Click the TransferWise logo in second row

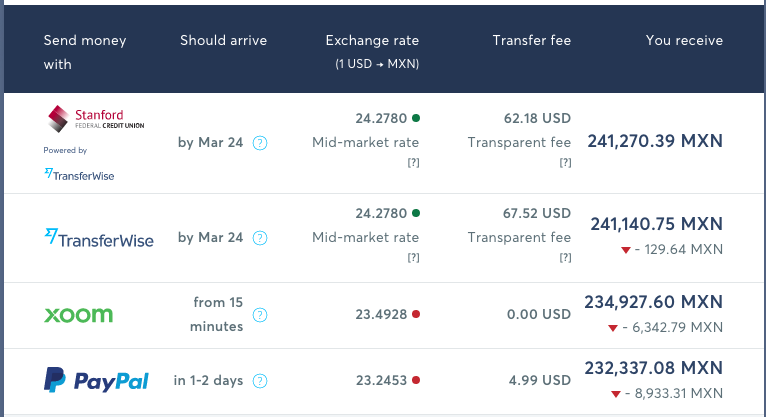[99, 238]
